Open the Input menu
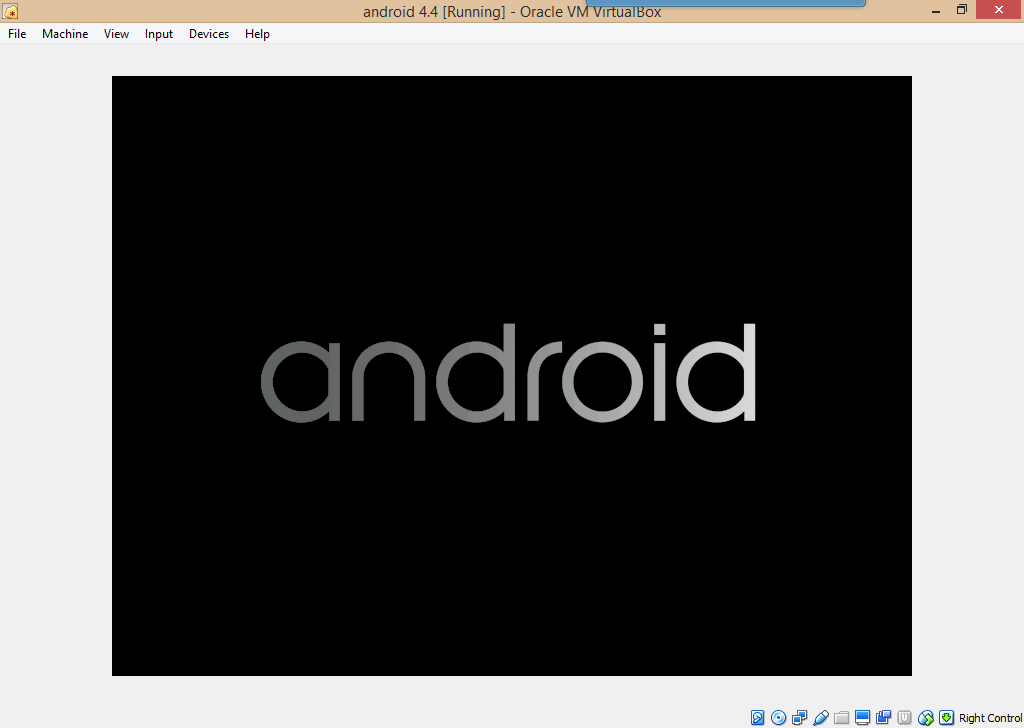 point(159,34)
